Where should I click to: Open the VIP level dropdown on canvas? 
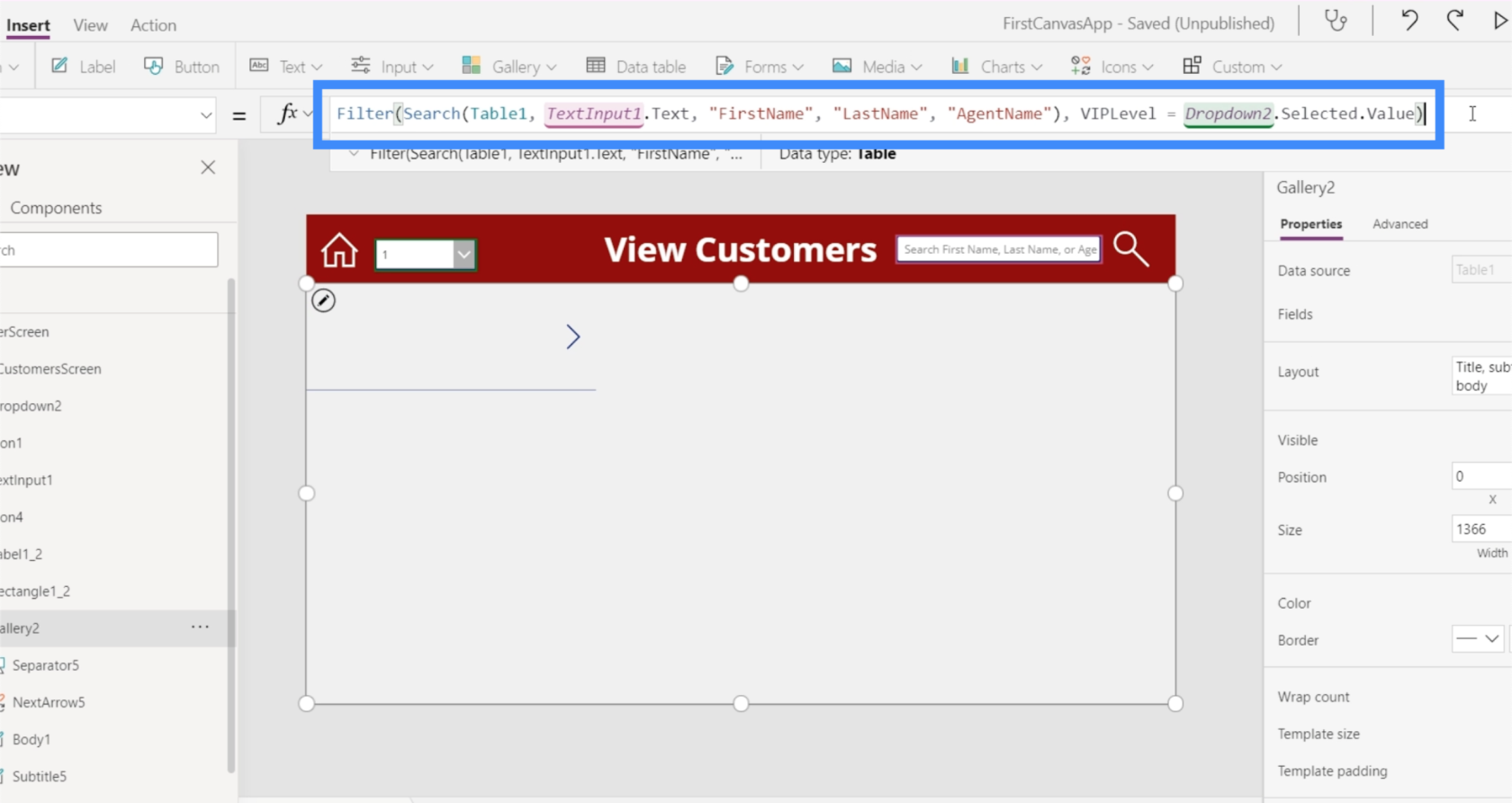point(426,254)
